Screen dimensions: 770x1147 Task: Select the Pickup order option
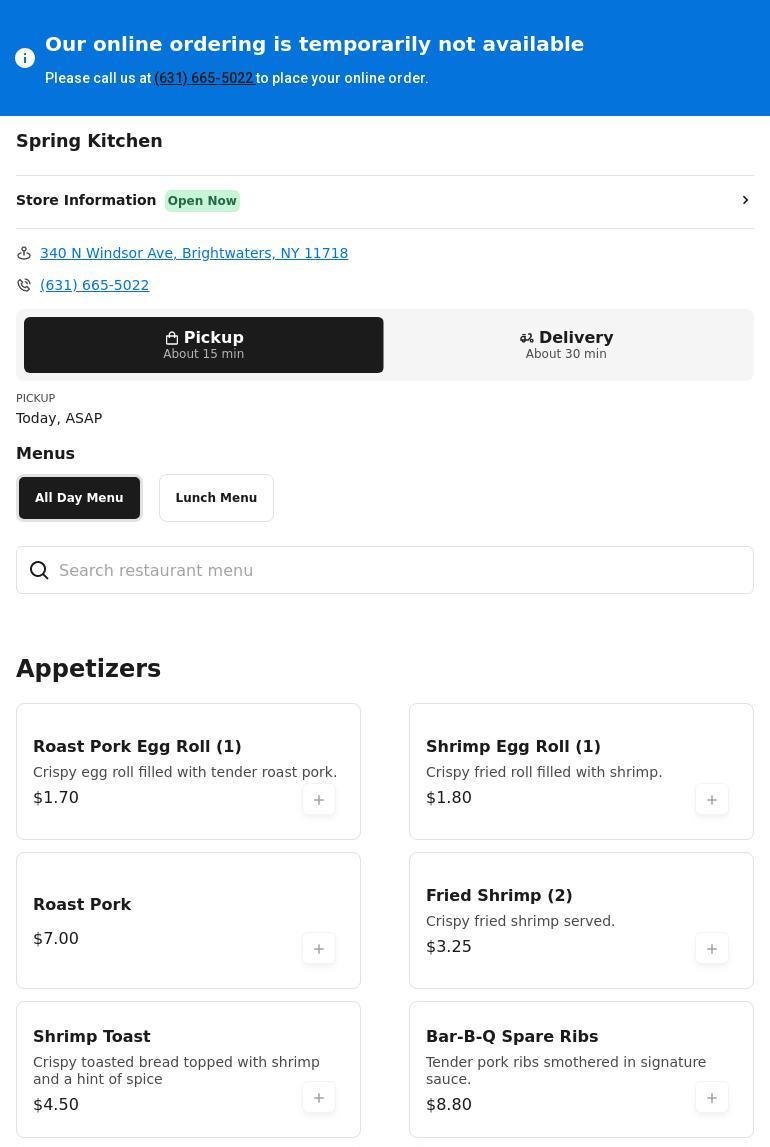point(204,345)
